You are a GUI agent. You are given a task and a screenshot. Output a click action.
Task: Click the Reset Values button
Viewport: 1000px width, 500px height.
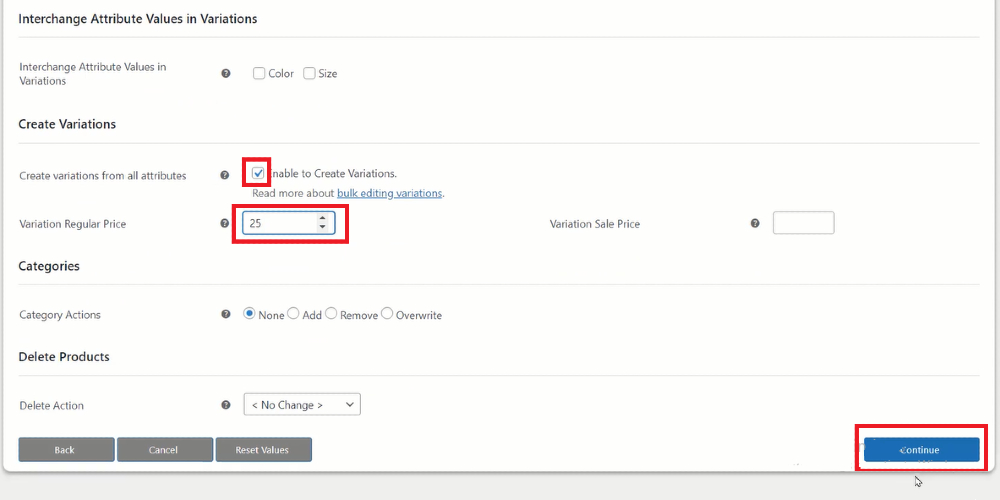[263, 450]
